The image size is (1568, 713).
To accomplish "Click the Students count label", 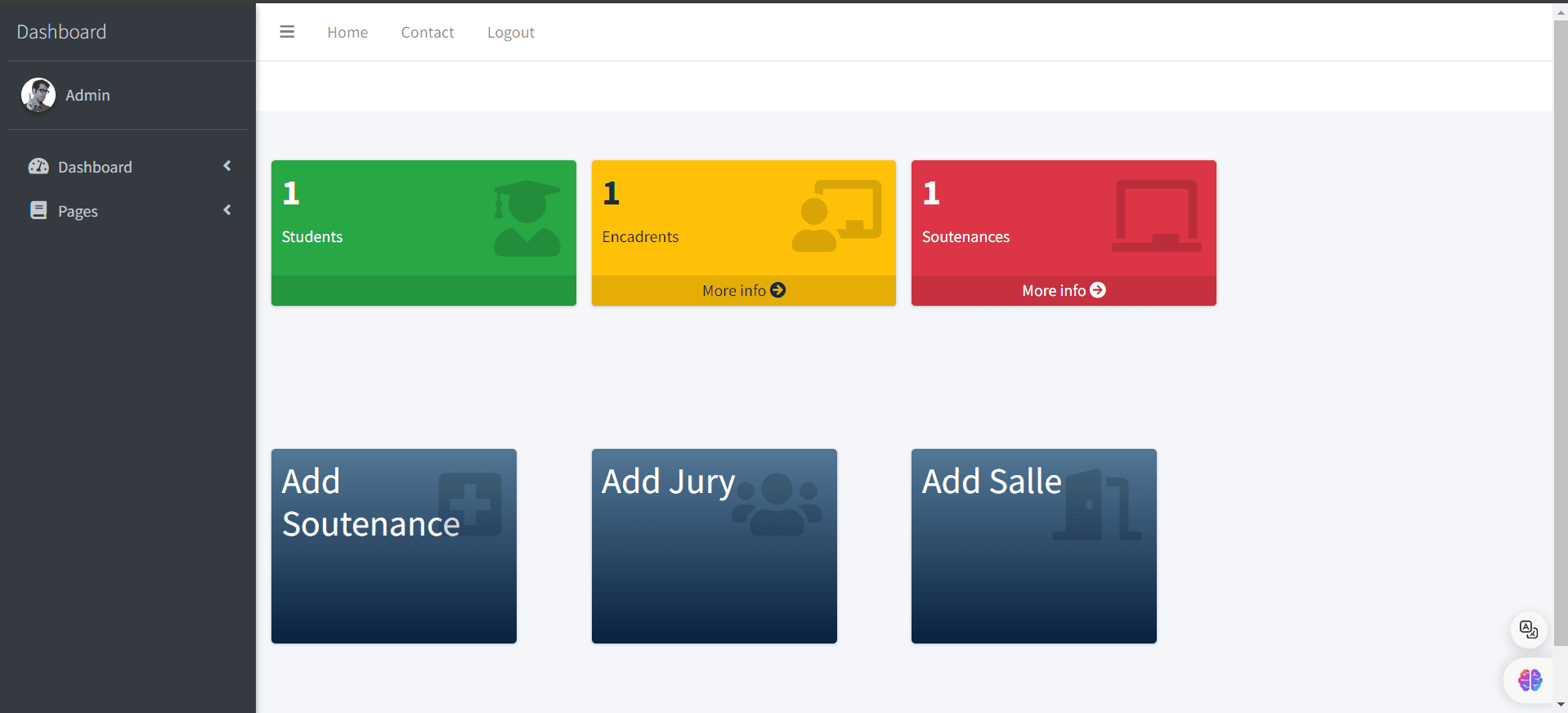I will pyautogui.click(x=312, y=236).
